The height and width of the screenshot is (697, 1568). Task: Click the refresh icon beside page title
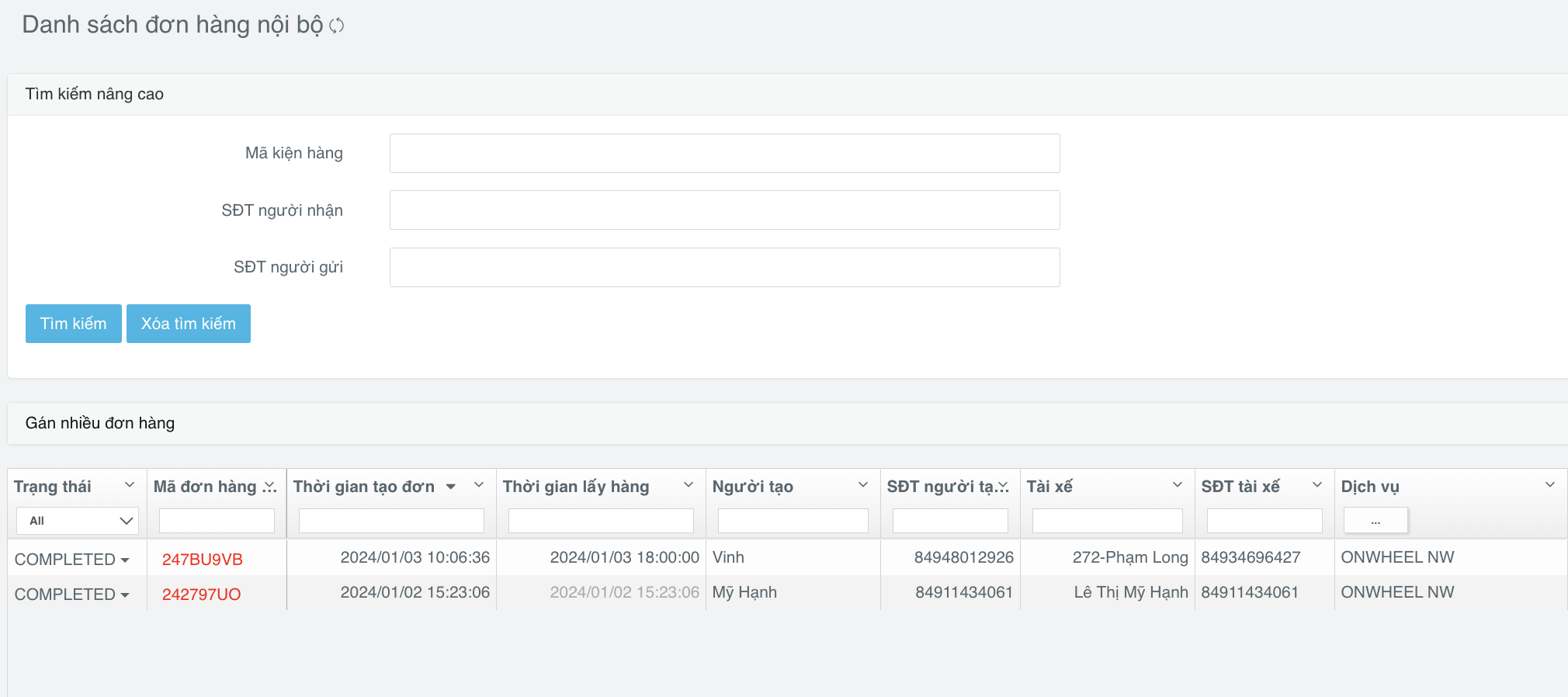point(336,26)
